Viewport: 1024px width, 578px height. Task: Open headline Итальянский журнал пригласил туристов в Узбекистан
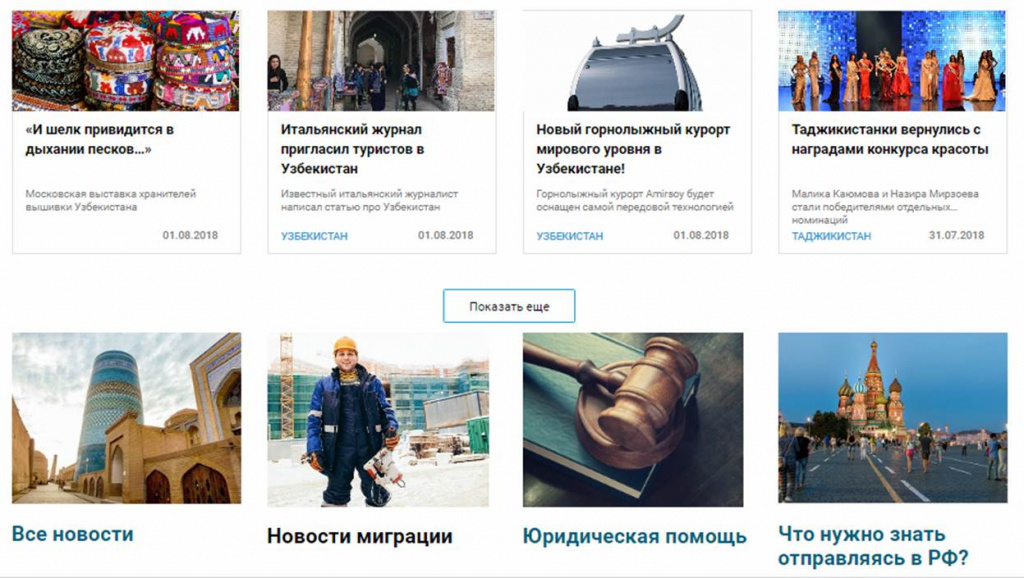353,149
